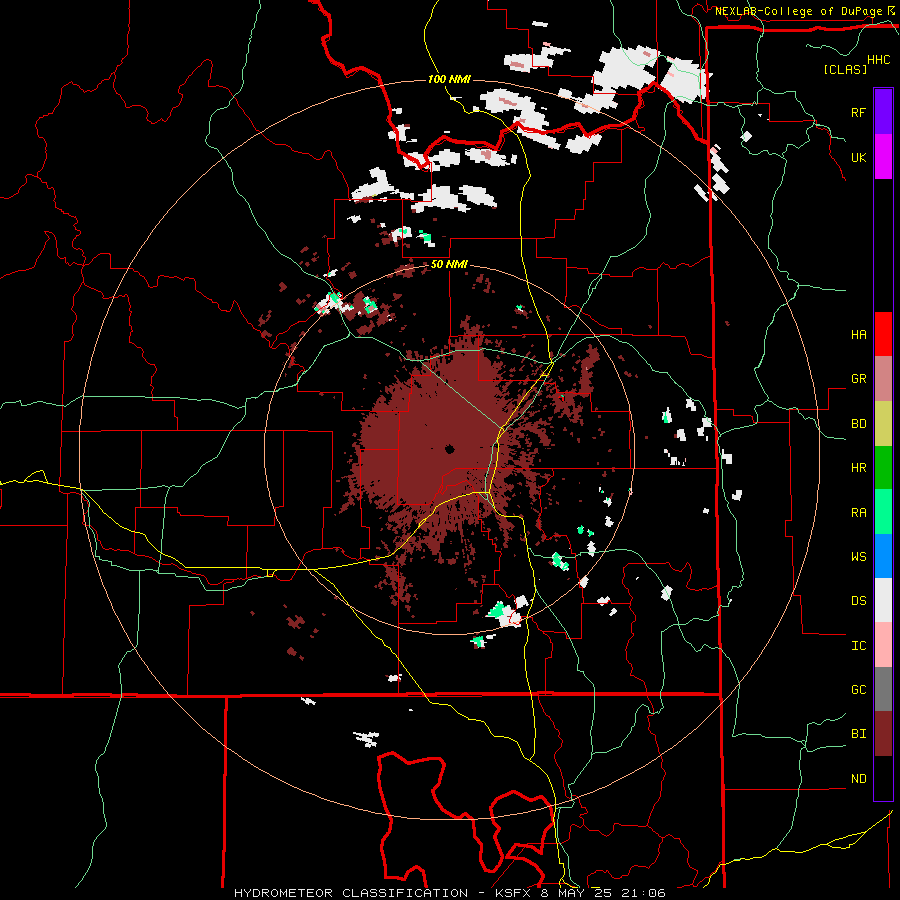Click the HR legend label
The height and width of the screenshot is (900, 900).
click(858, 468)
